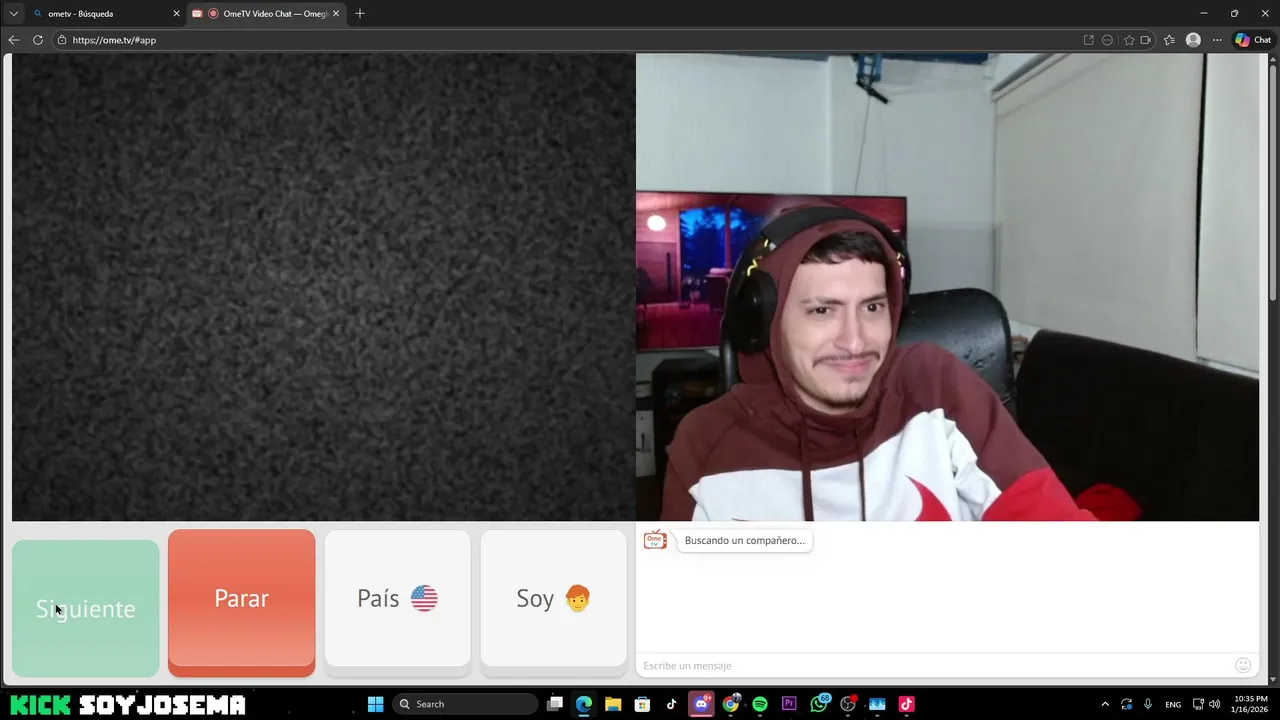Screen dimensions: 1280x720
Task: Click the camera permission icon in address bar
Action: (x=1146, y=40)
